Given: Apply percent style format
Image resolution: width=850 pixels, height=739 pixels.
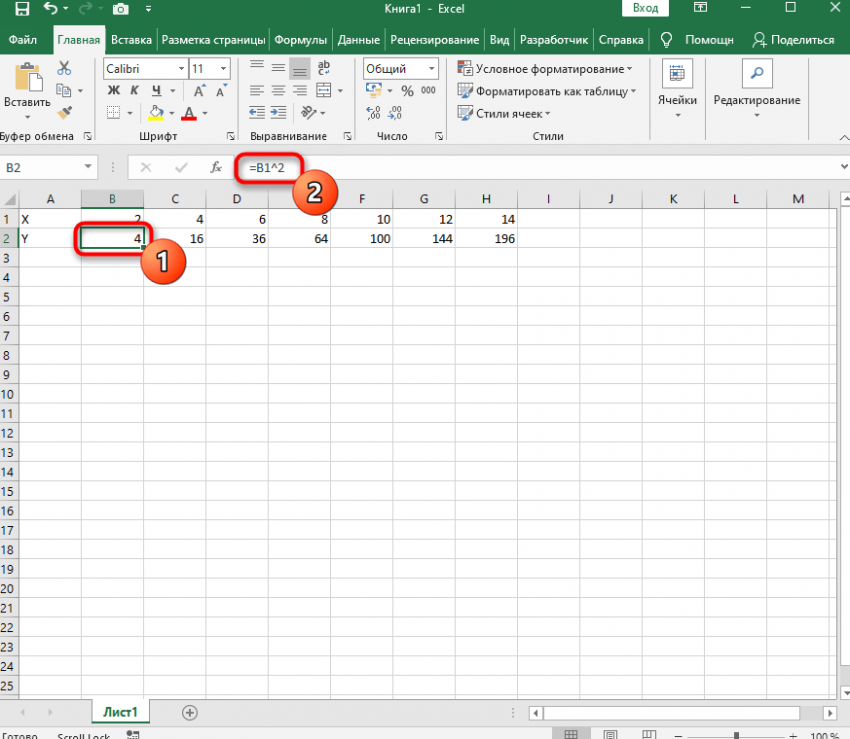Looking at the screenshot, I should [x=407, y=90].
